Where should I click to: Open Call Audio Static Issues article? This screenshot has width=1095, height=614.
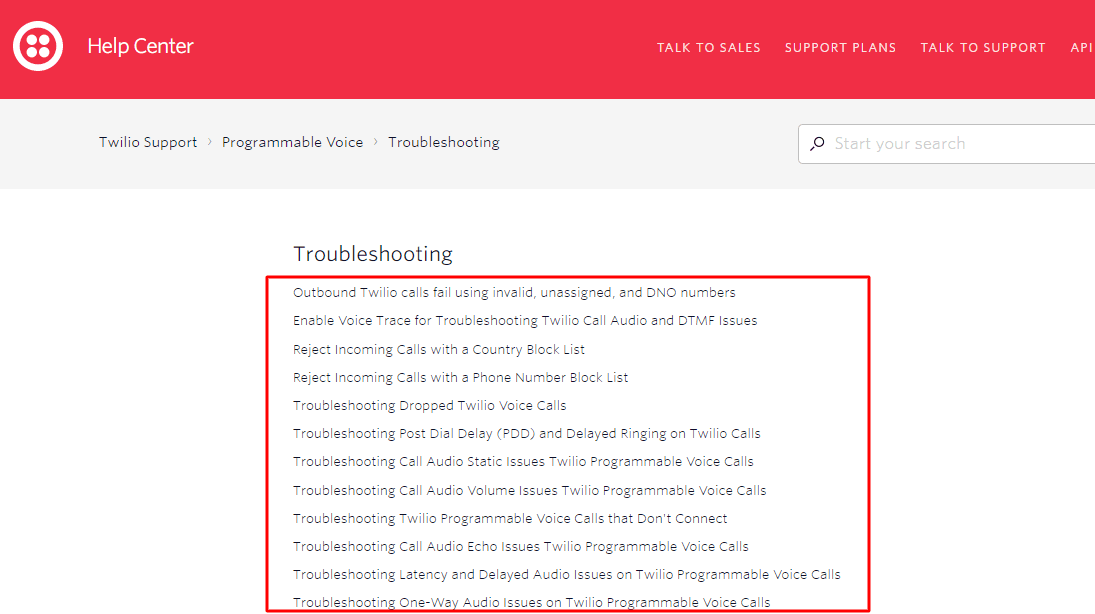coord(523,461)
